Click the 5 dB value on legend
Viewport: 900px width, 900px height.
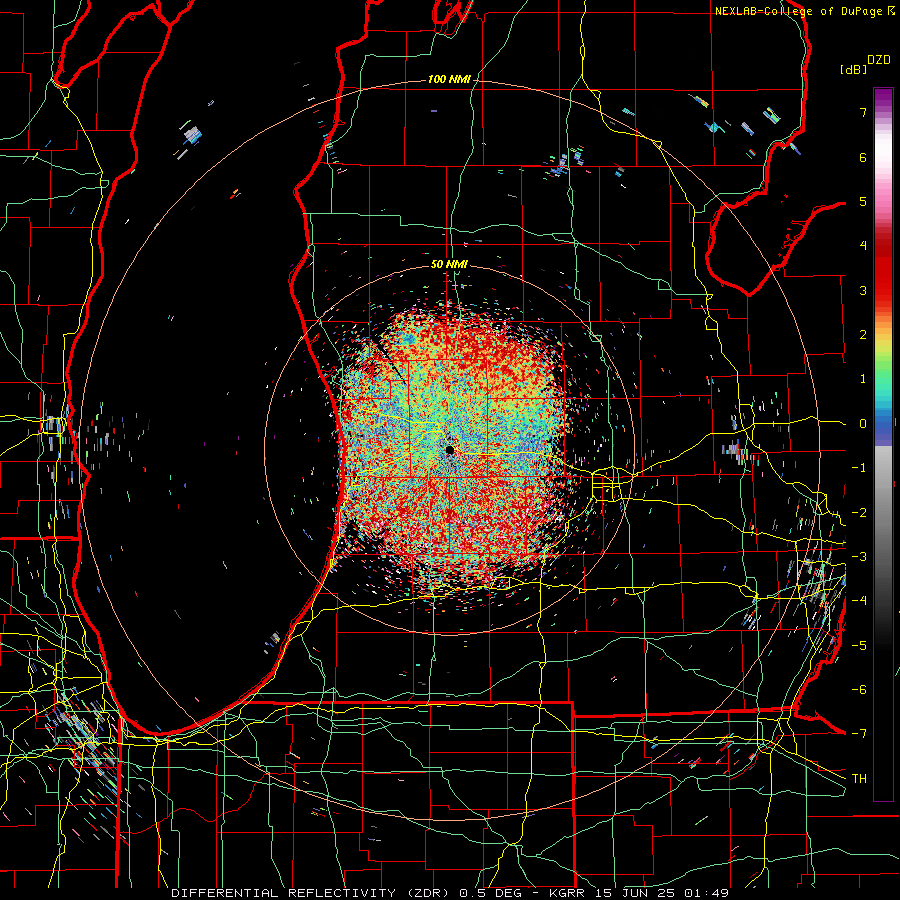point(863,201)
